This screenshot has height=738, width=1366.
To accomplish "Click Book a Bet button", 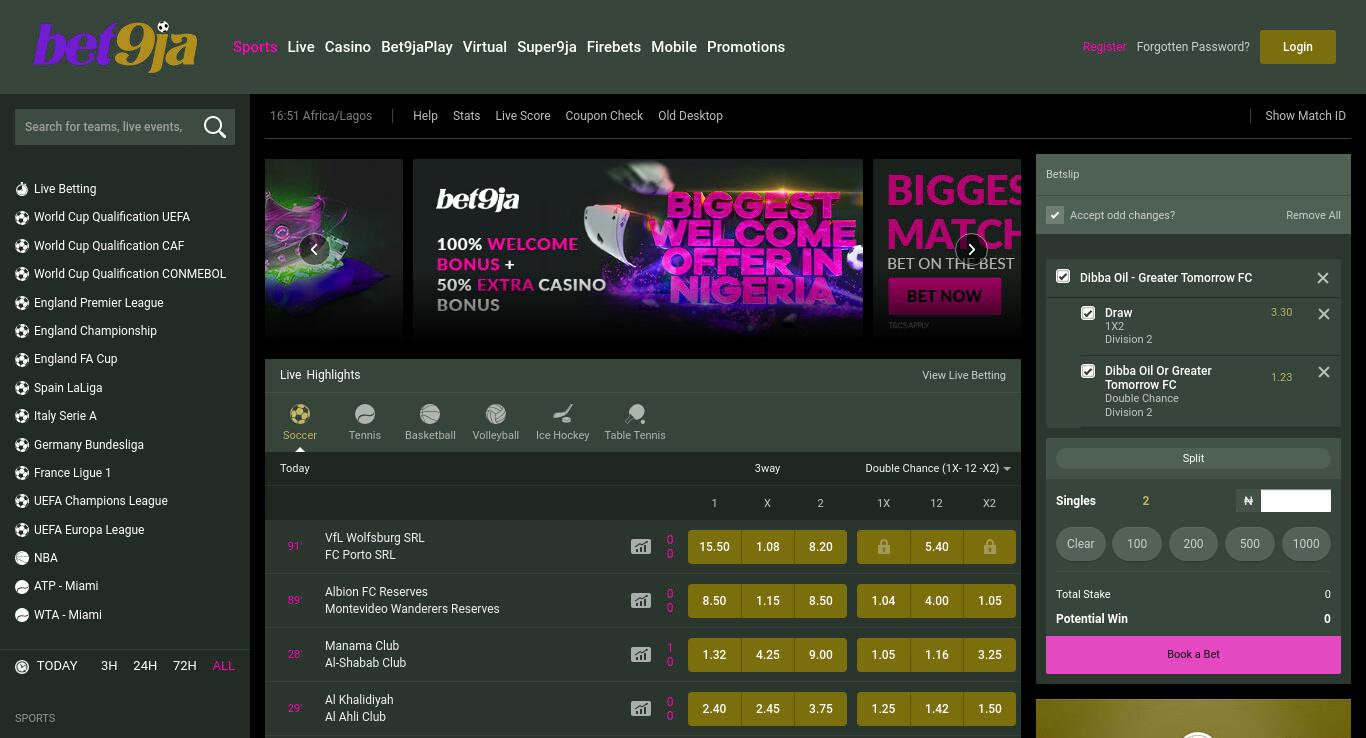I will point(1193,655).
